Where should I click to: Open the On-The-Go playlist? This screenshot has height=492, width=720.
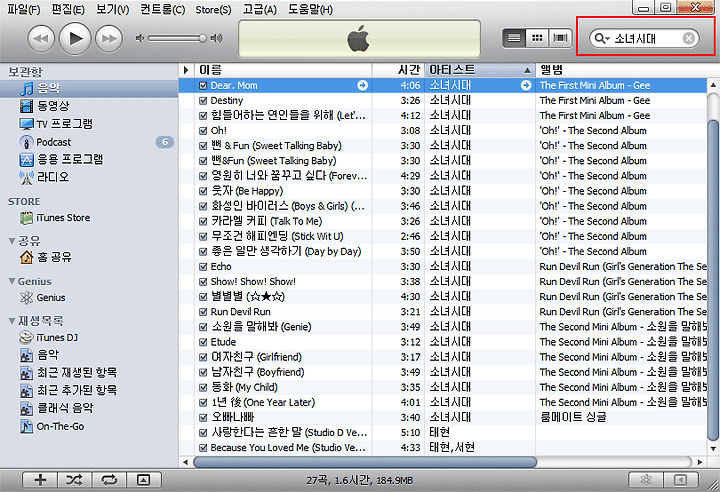(x=89, y=426)
